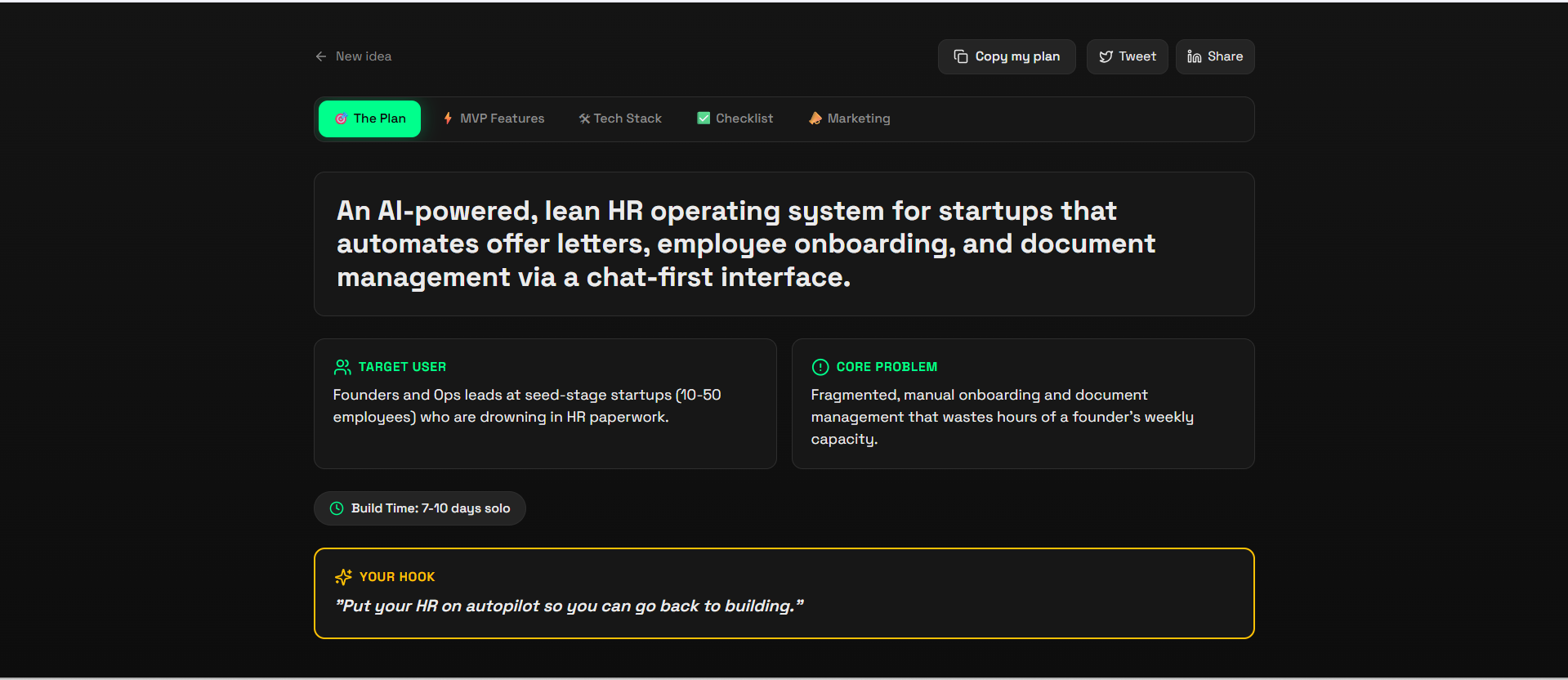Click the Build Time 7-10 days badge
The width and height of the screenshot is (1568, 680).
[420, 508]
